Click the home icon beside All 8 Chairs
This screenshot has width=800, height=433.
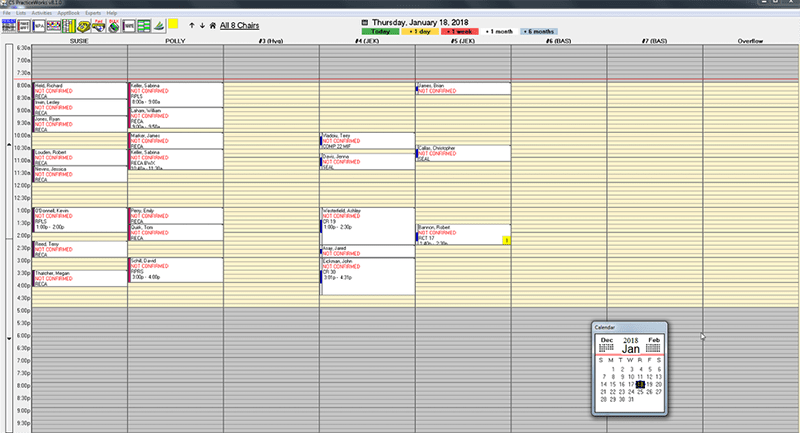(x=213, y=26)
